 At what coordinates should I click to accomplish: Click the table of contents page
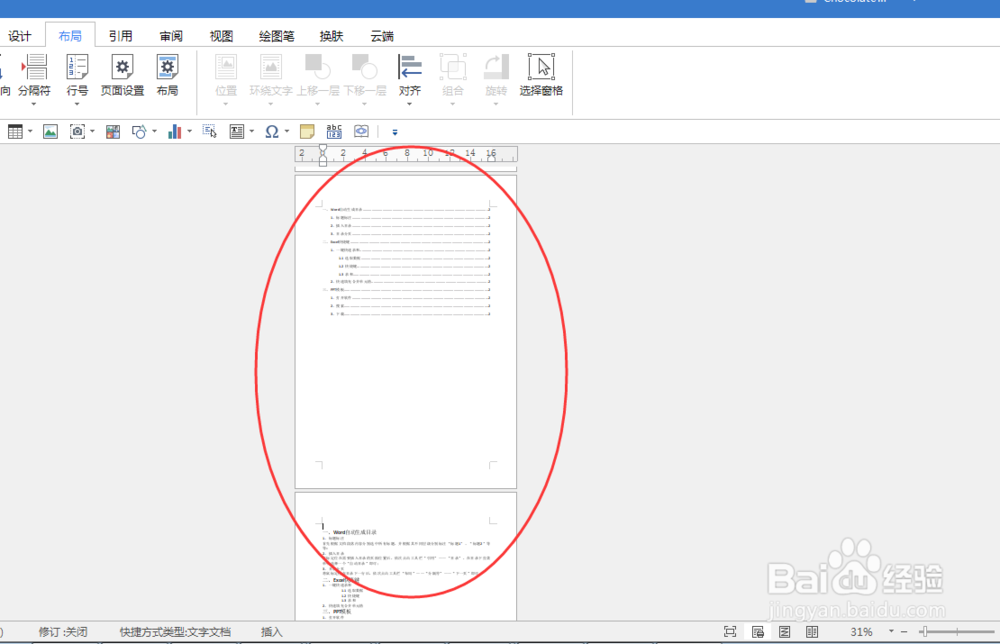(406, 332)
